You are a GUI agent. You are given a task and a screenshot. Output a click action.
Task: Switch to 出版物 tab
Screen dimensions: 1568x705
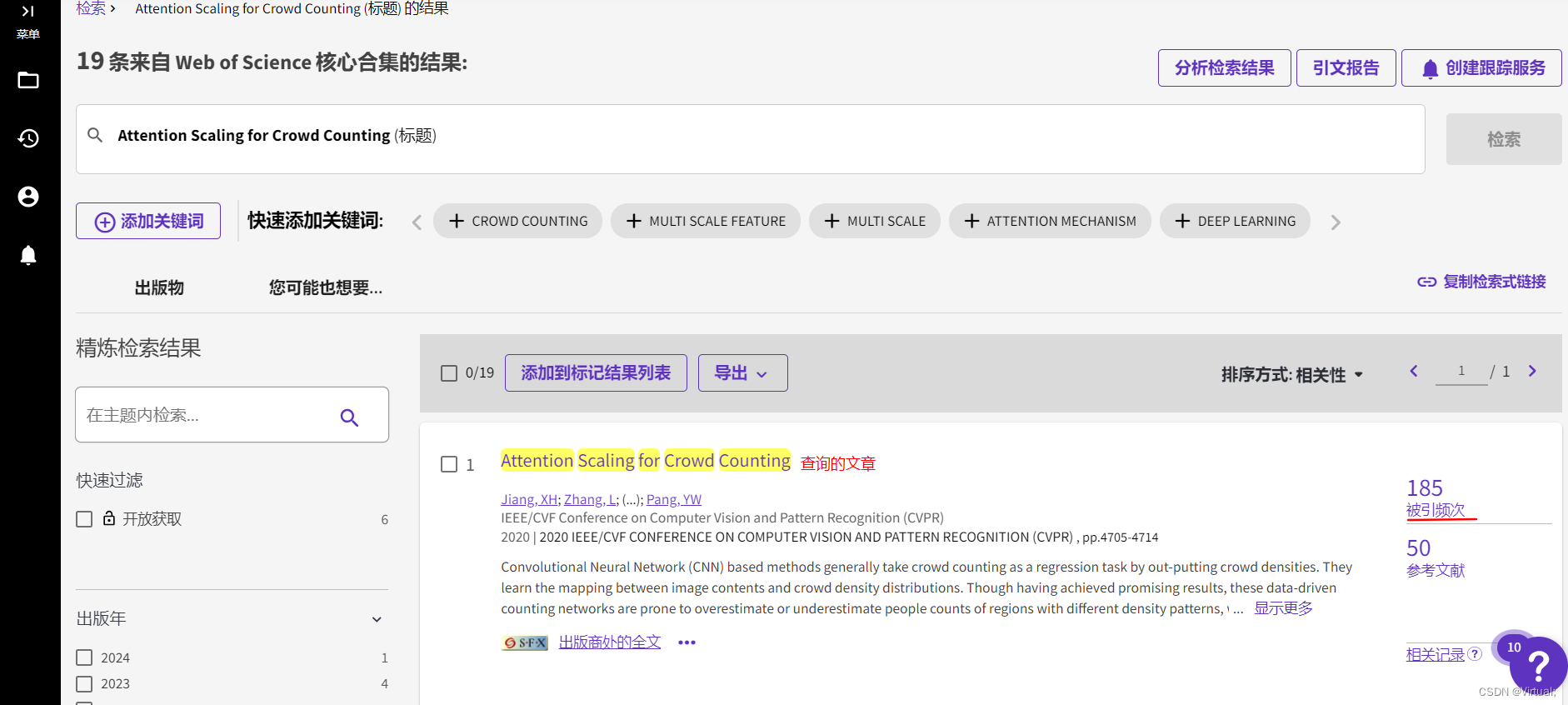click(x=159, y=288)
